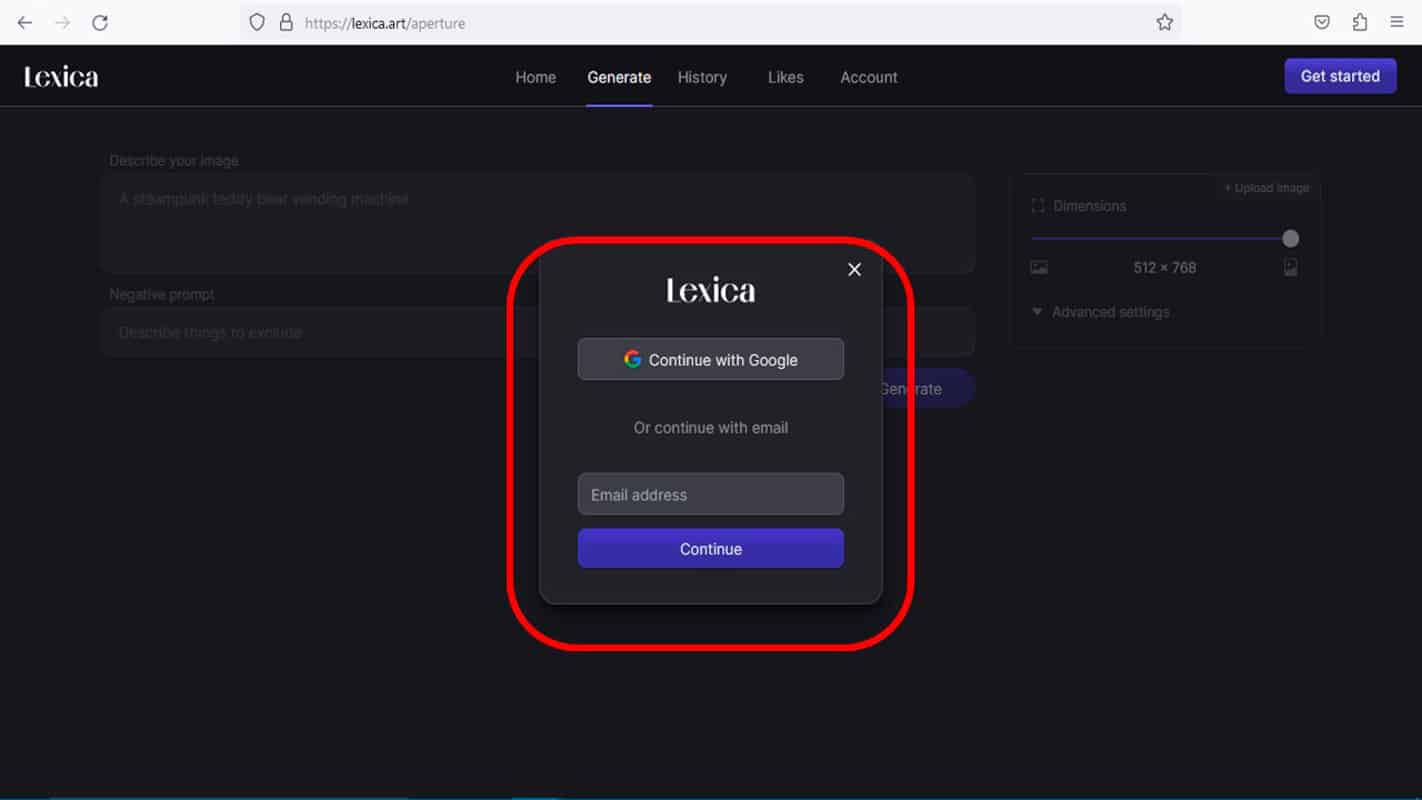The width and height of the screenshot is (1422, 800).
Task: Click the landscape image icon by slider
Action: (x=1039, y=267)
